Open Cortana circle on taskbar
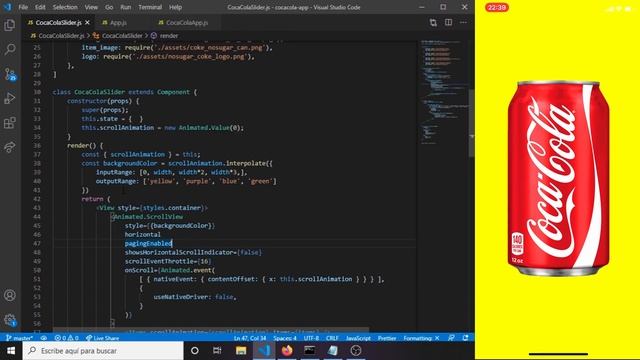 tap(195, 351)
